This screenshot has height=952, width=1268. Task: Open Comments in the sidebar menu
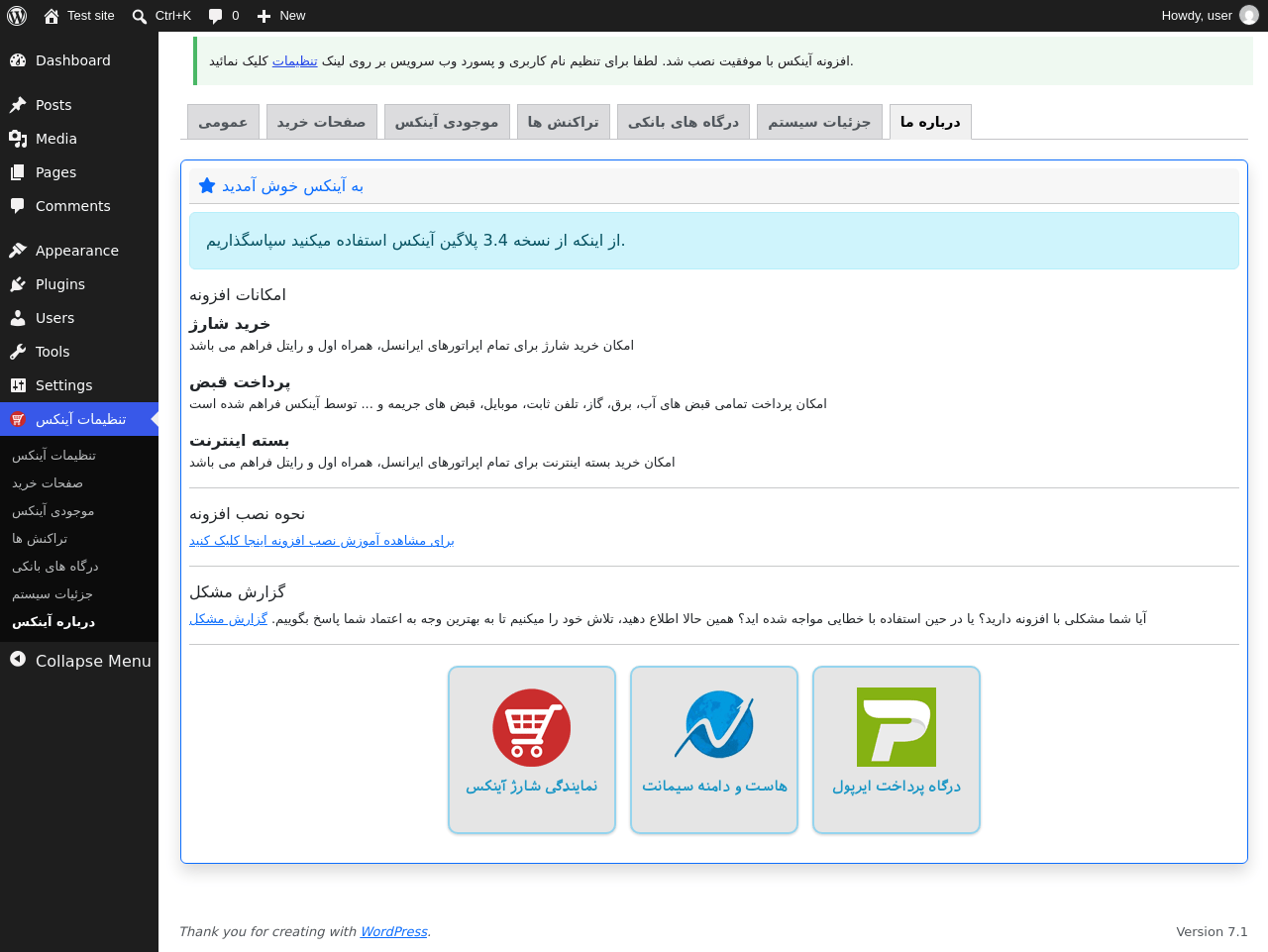(79, 206)
